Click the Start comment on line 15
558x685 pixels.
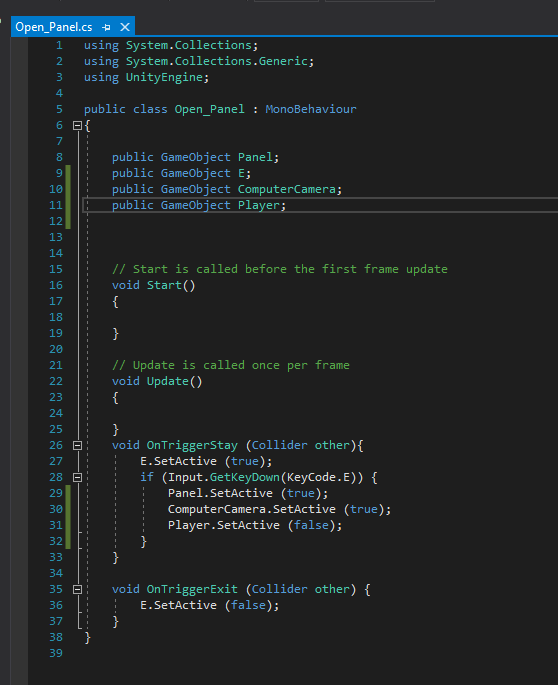(280, 269)
